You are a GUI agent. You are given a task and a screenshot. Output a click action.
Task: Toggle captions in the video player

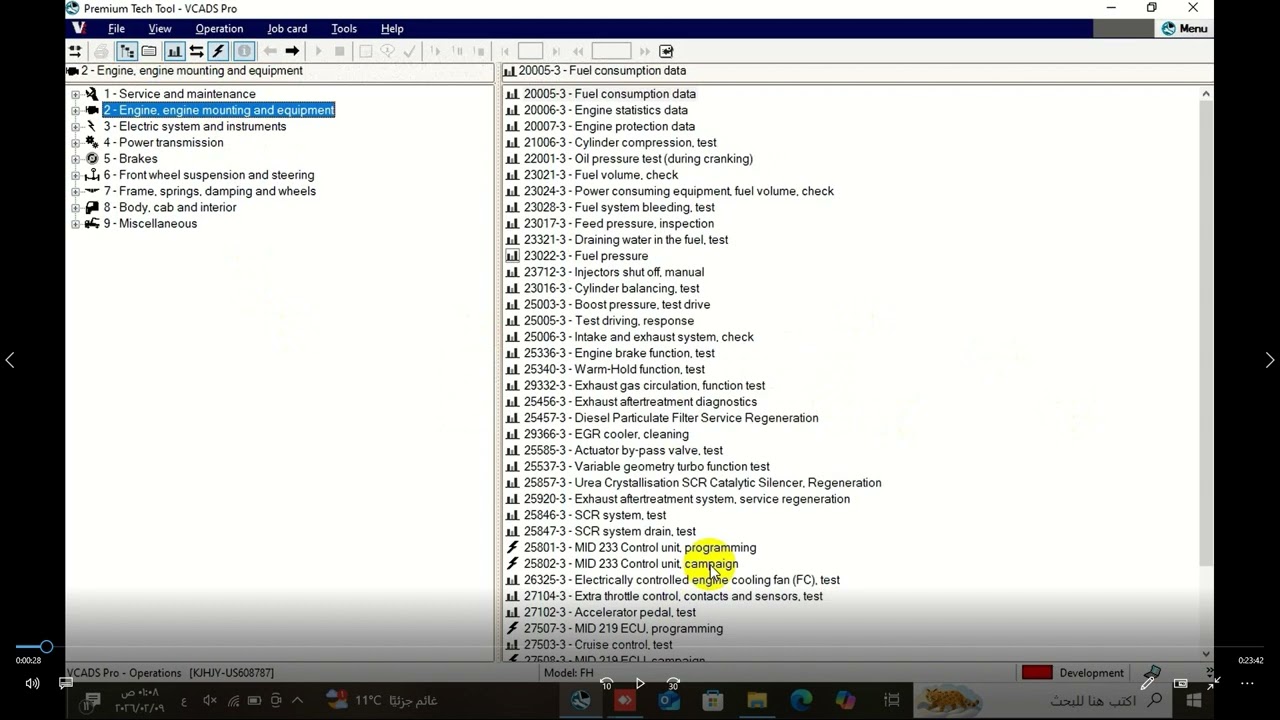pos(66,684)
